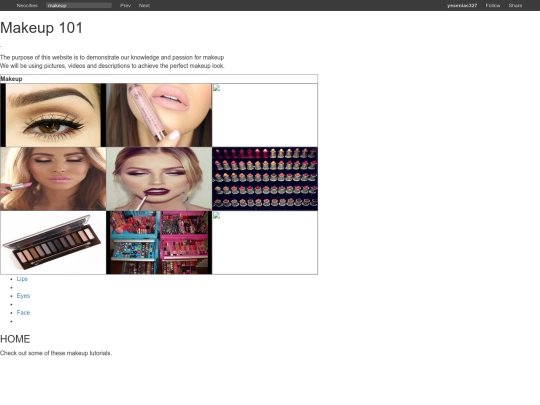The height and width of the screenshot is (405, 540).
Task: Click the Makeup 101 heading
Action: (x=41, y=28)
